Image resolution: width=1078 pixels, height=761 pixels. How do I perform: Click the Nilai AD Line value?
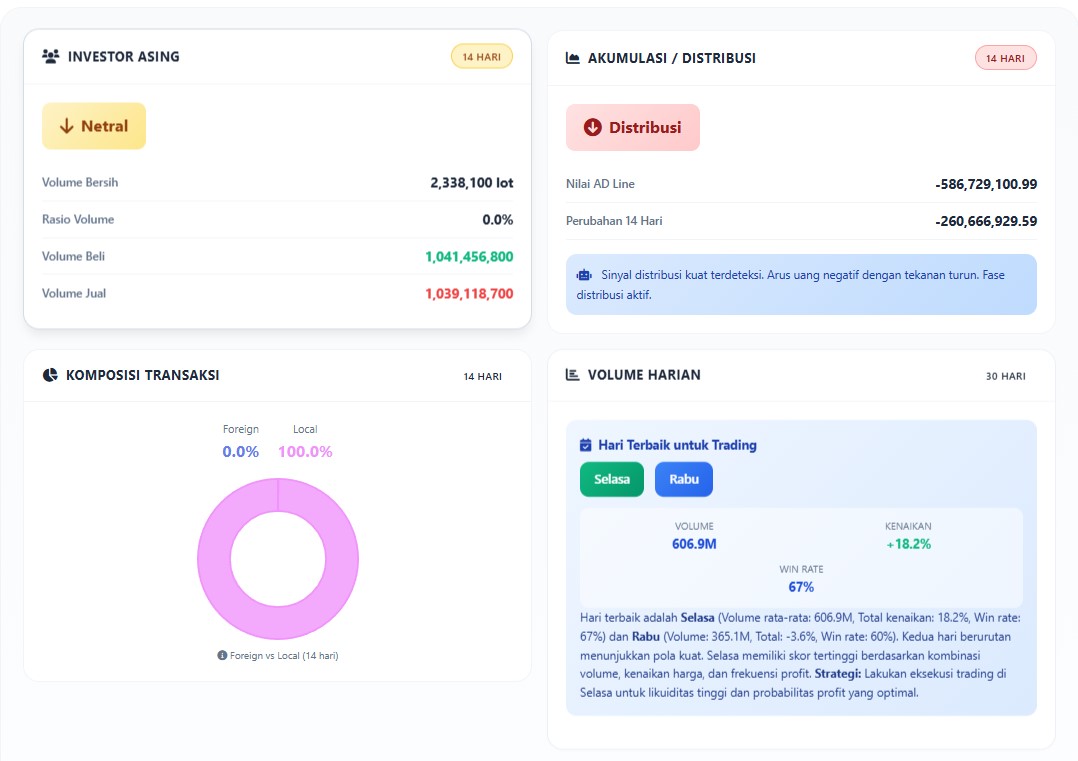click(986, 184)
